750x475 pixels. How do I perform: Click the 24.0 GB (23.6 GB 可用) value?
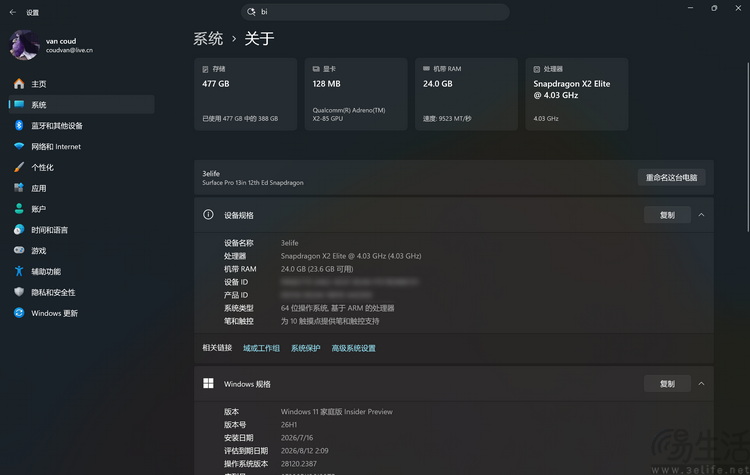coord(317,269)
